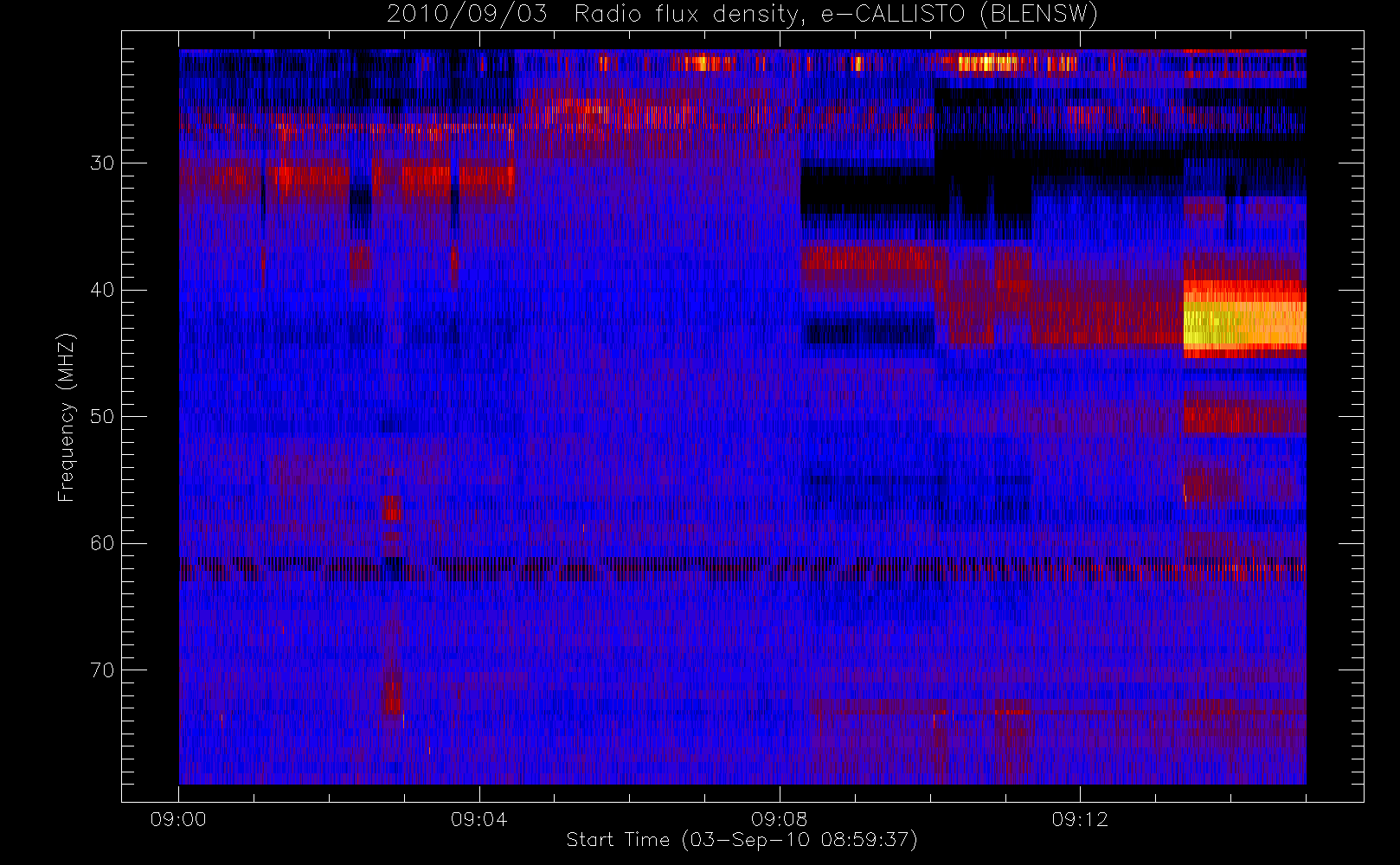Viewport: 1400px width, 865px height.
Task: Click the "Frequency (MHZ)" axis label
Action: (x=67, y=417)
